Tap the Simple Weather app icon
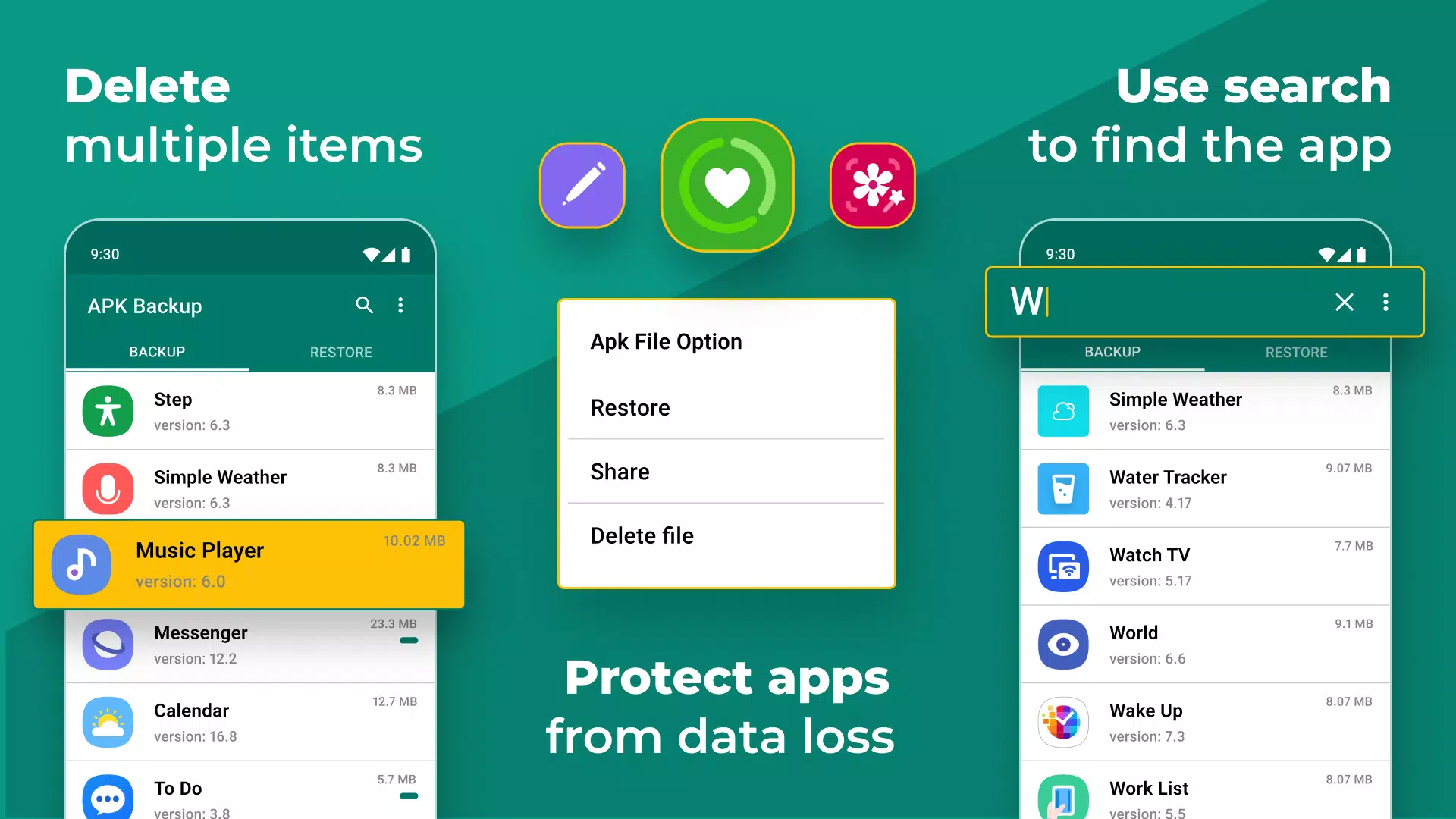 tap(1062, 411)
